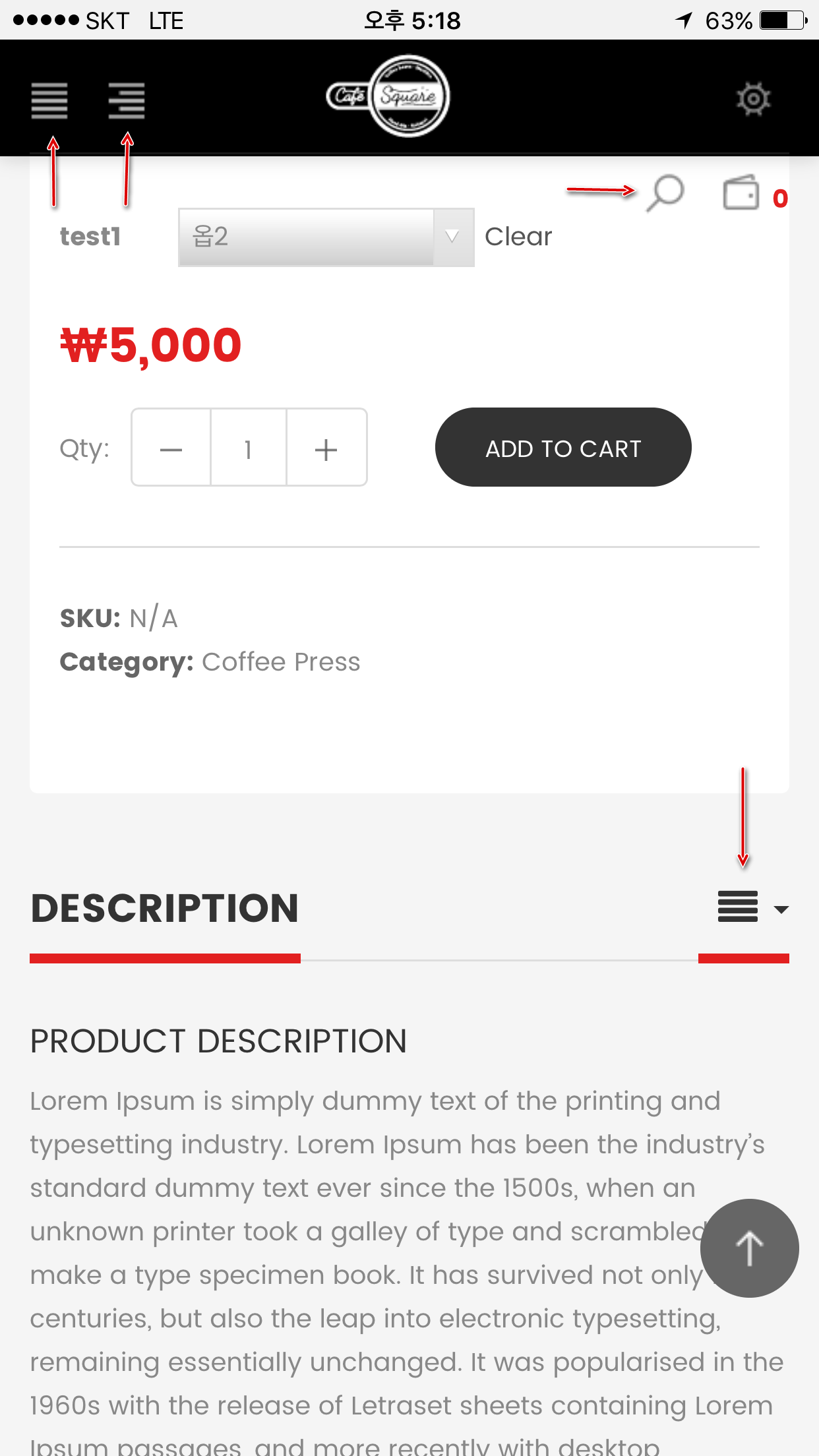
Task: Open the right-aligned secondary menu icon
Action: [x=127, y=101]
